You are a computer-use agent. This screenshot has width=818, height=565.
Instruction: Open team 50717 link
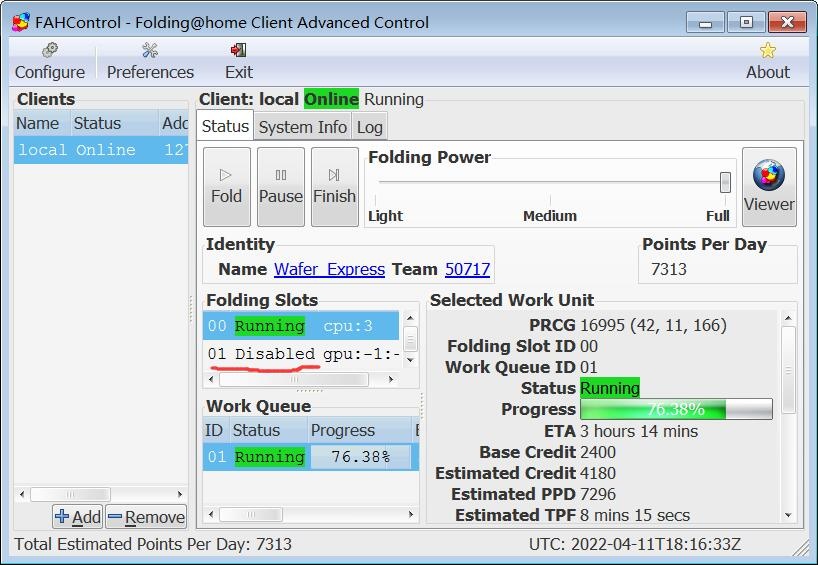coord(467,269)
